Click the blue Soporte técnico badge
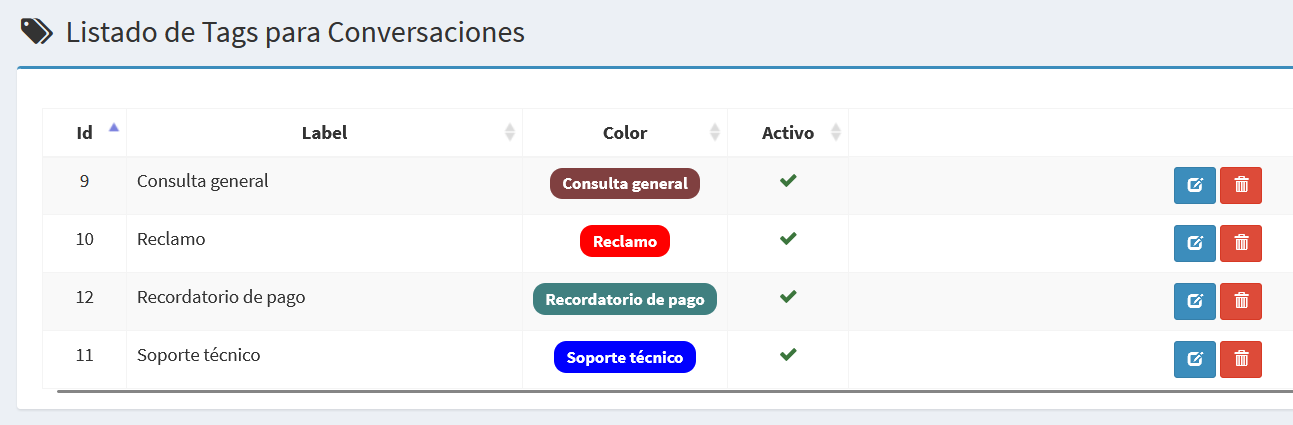 [625, 358]
